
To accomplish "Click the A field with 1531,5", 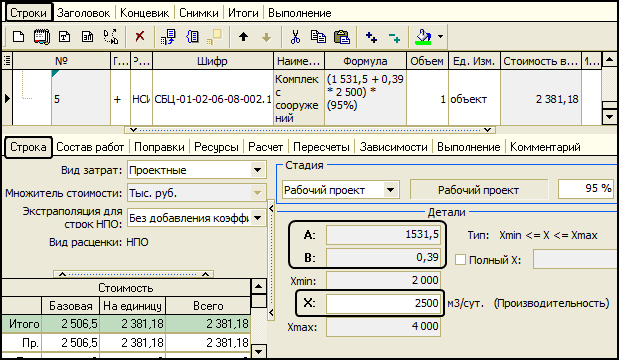I will pos(383,235).
